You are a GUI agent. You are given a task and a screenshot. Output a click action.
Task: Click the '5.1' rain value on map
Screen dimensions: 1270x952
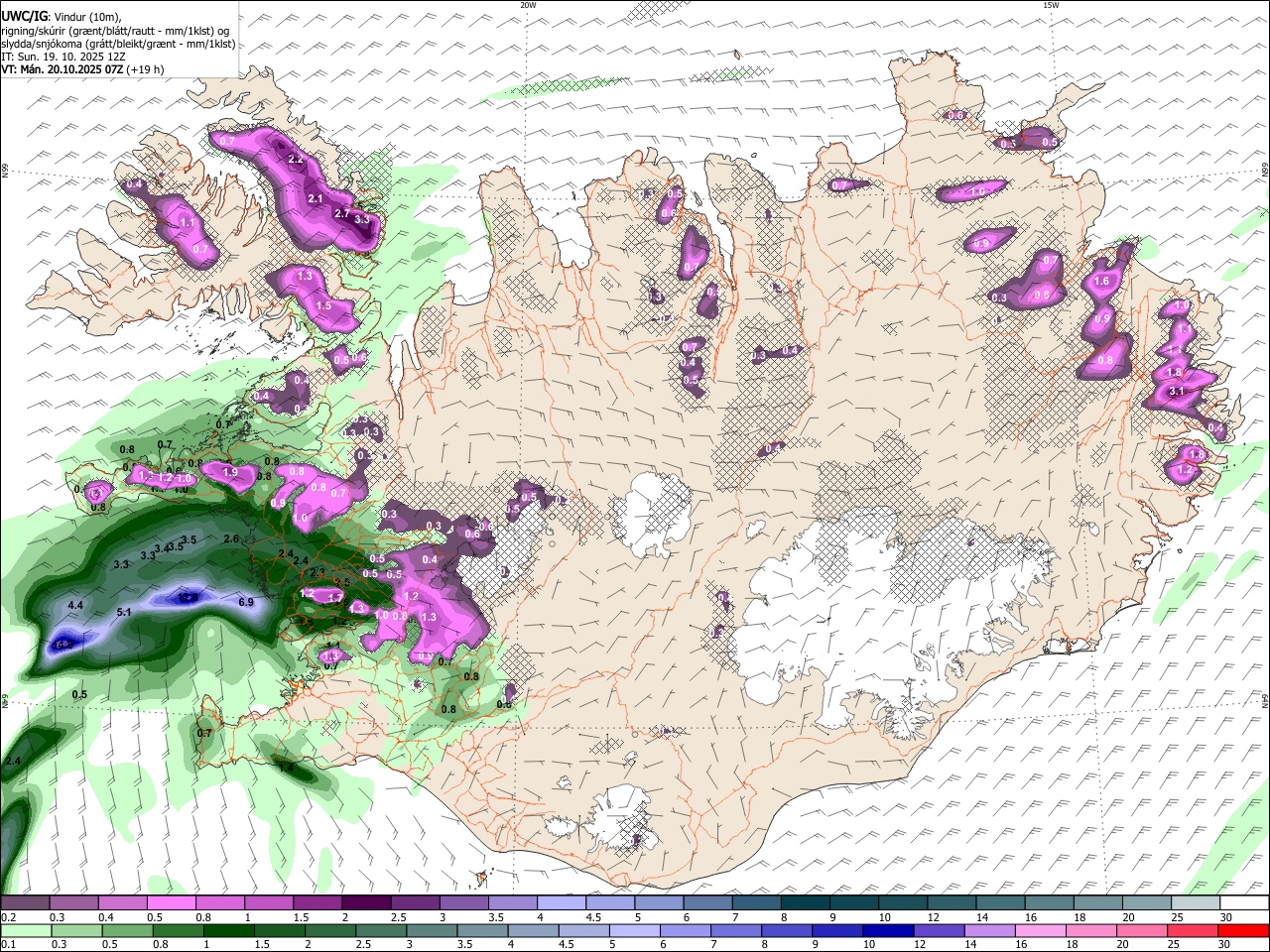[124, 612]
